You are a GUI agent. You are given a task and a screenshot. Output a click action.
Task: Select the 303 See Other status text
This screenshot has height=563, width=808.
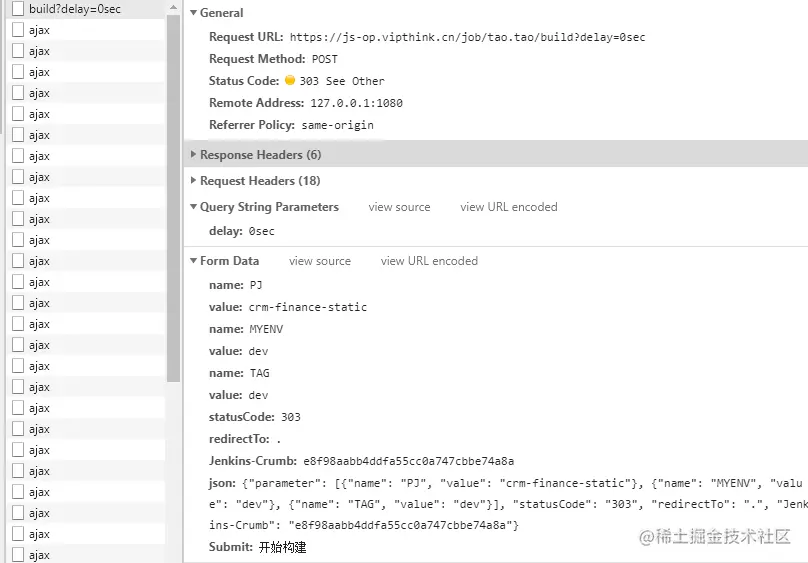342,81
